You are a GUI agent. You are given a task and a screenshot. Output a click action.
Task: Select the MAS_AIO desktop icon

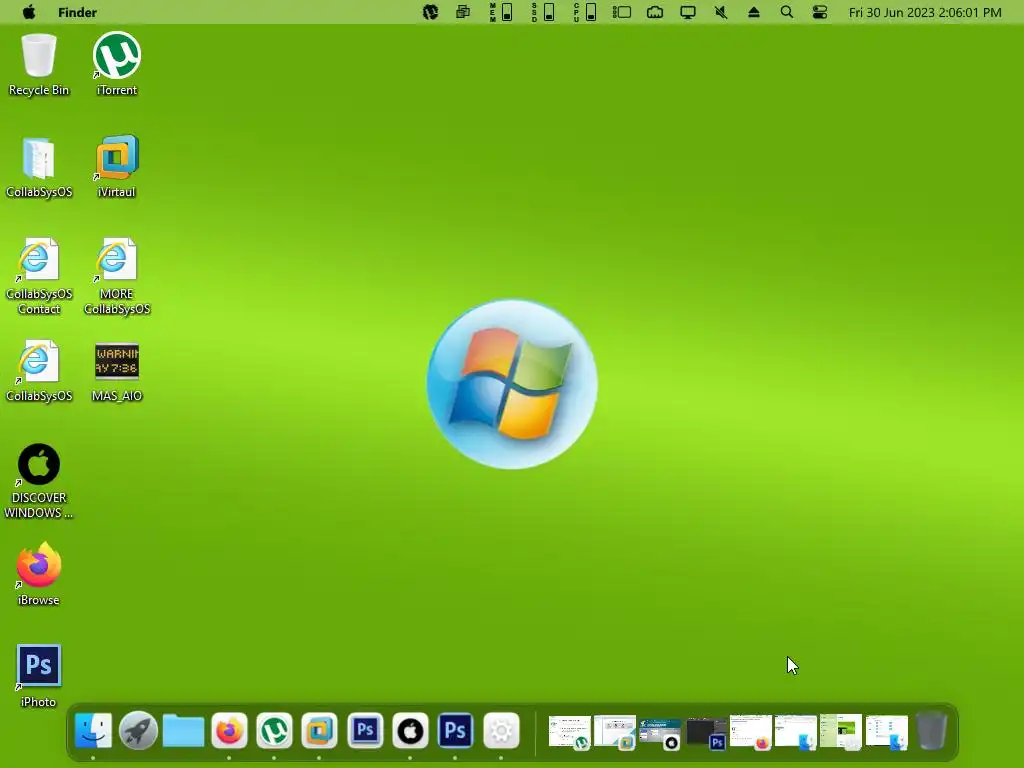116,372
